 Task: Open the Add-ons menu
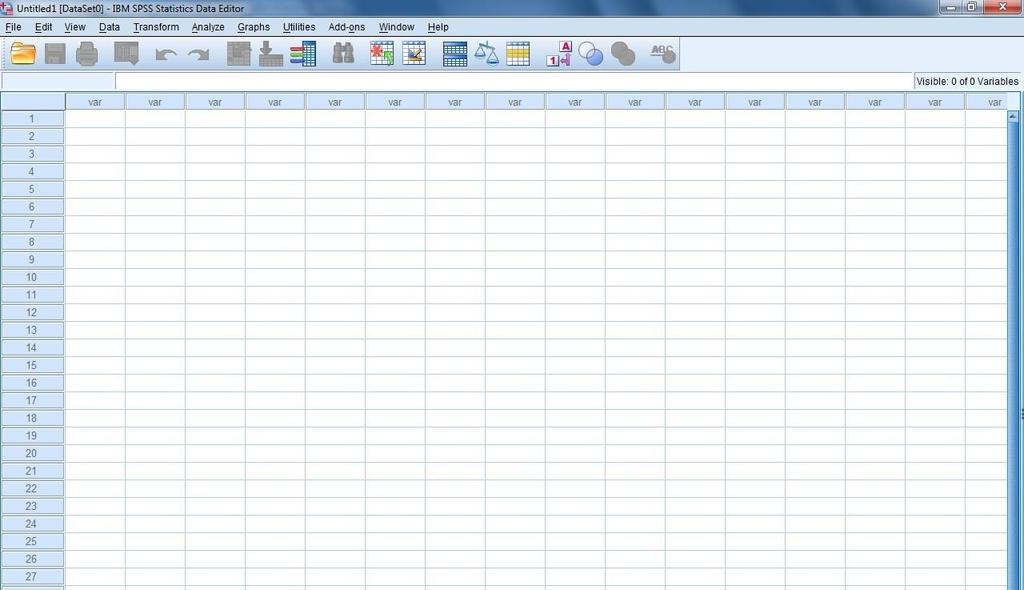[347, 27]
